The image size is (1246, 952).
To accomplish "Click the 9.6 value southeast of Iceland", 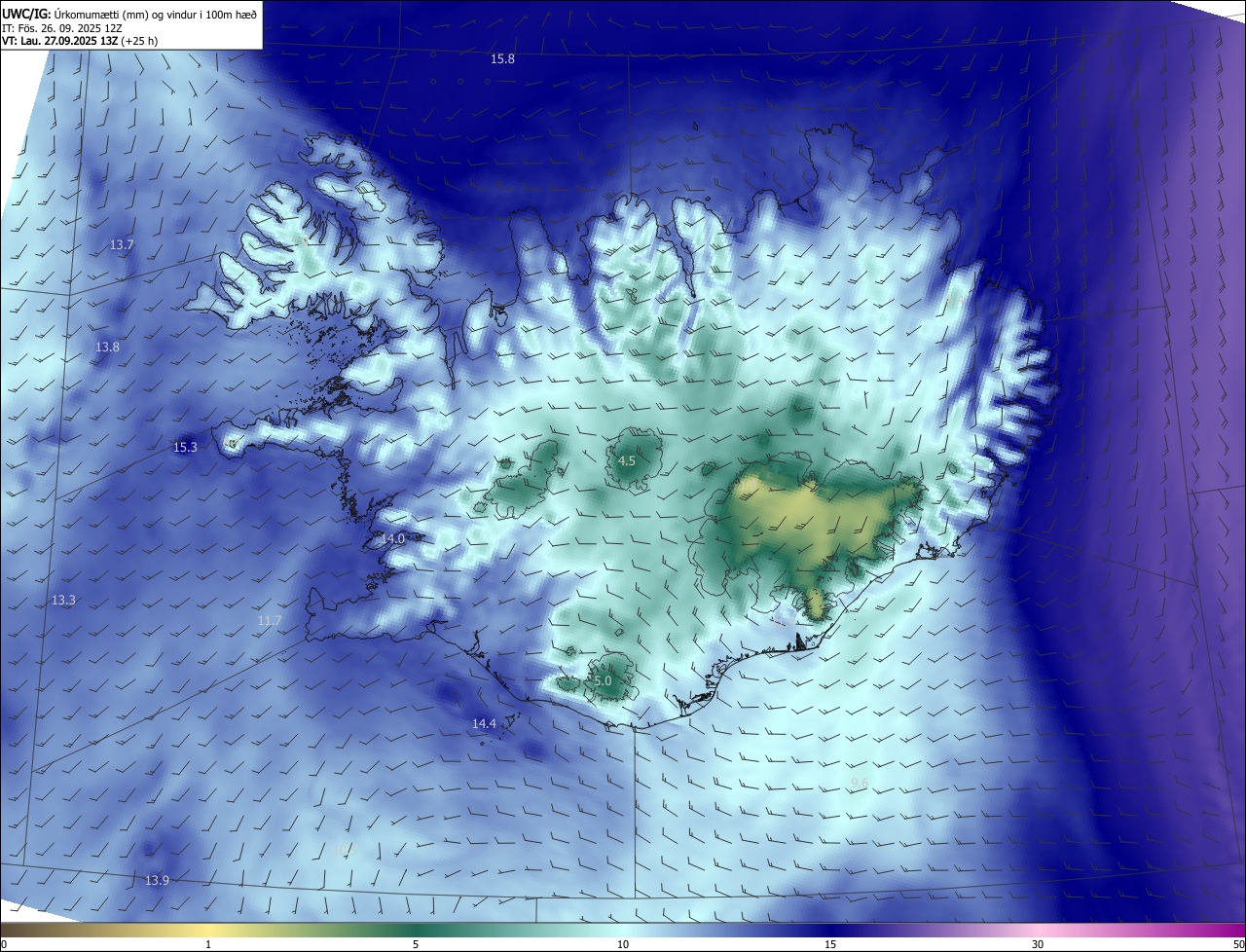I will pyautogui.click(x=860, y=784).
